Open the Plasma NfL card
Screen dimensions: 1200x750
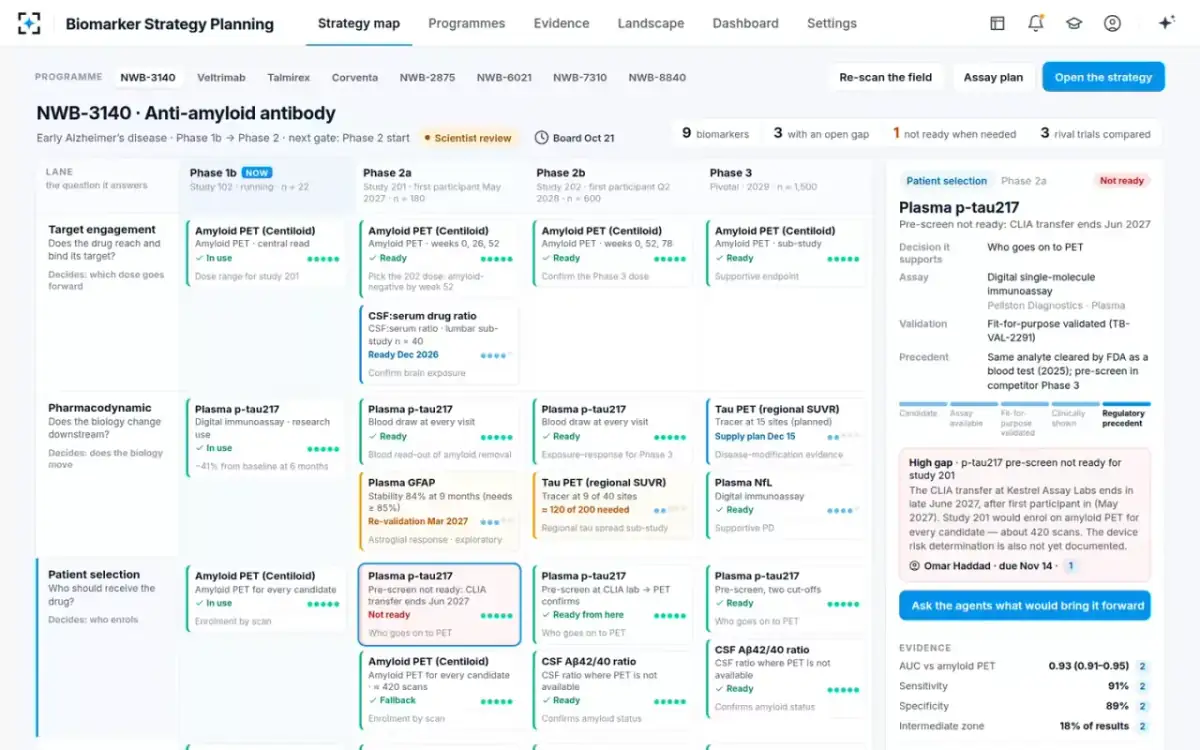[x=785, y=506]
